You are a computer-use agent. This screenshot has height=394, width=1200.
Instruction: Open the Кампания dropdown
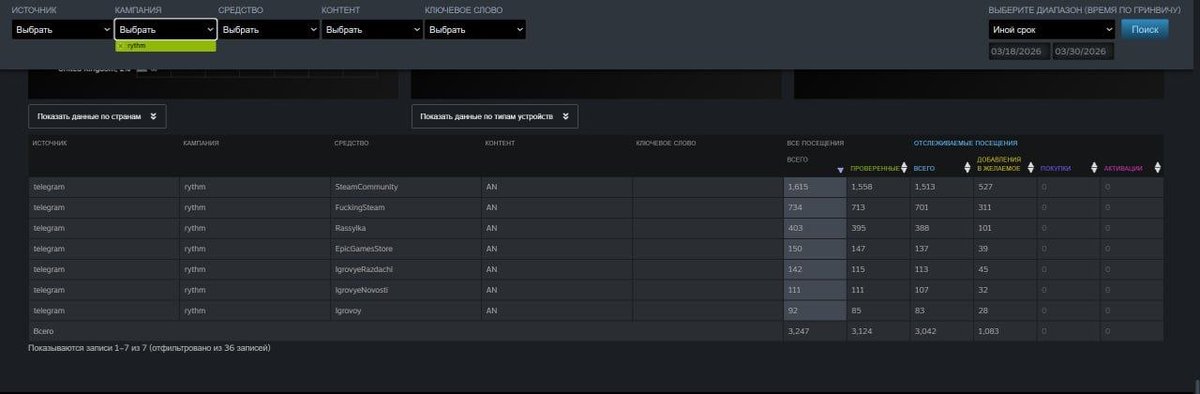[165, 30]
